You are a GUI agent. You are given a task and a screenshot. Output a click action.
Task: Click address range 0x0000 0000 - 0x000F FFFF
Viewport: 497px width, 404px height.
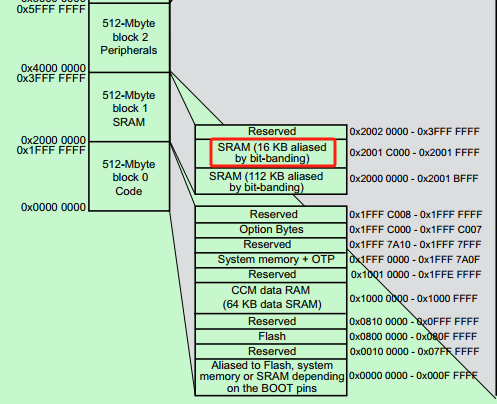[x=413, y=376]
